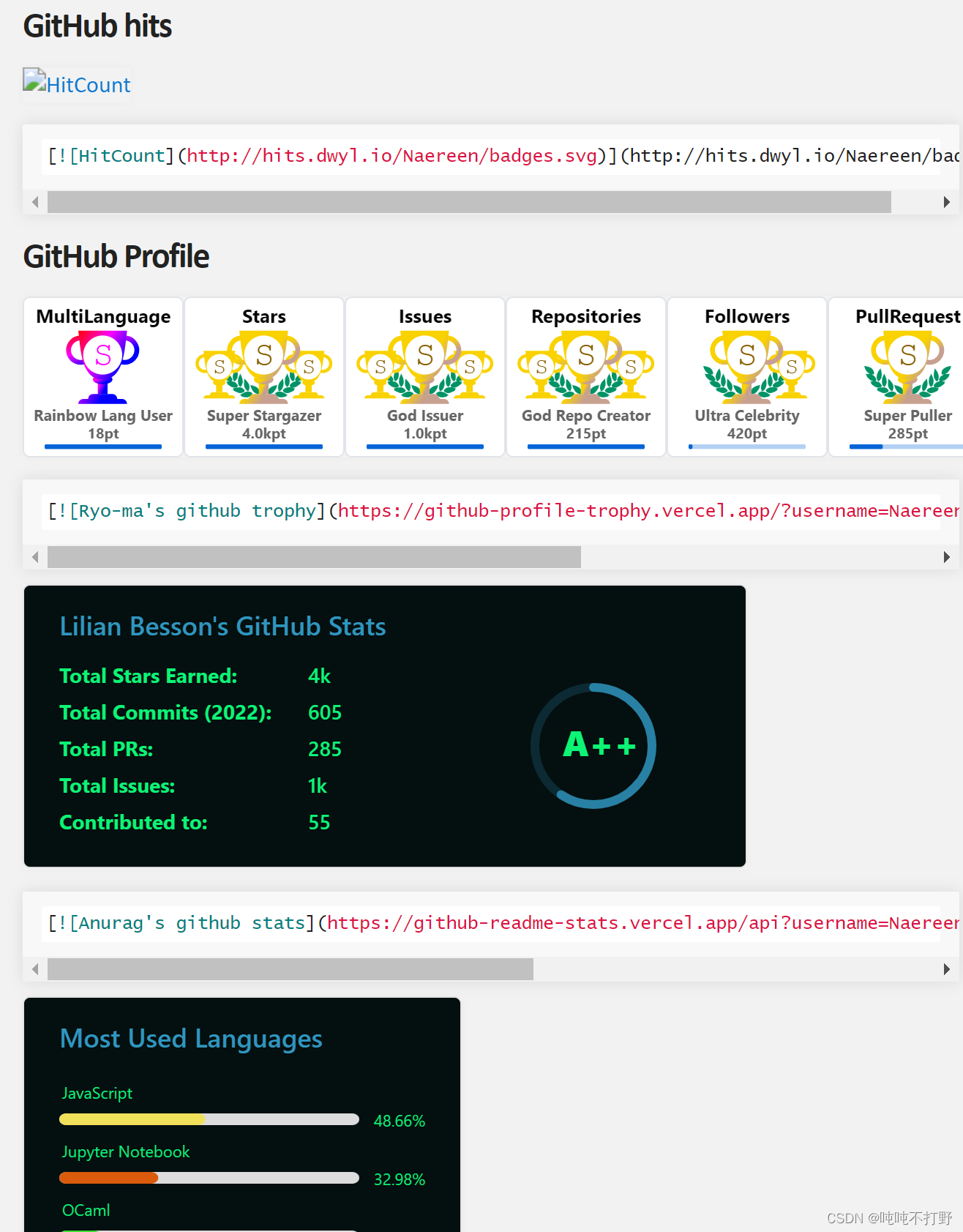Screen dimensions: 963x1232
Task: Click the Stars trophy icon
Action: 264,367
